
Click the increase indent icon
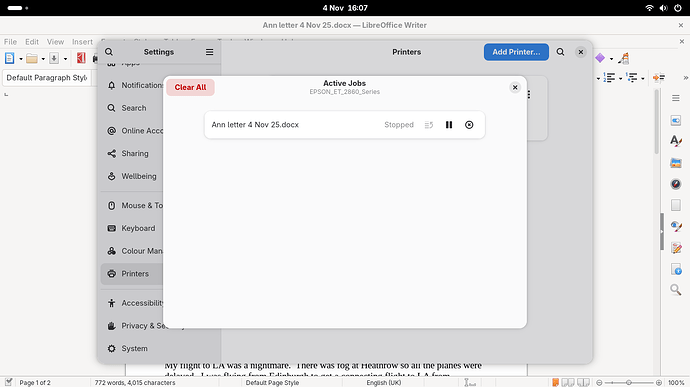click(x=659, y=78)
